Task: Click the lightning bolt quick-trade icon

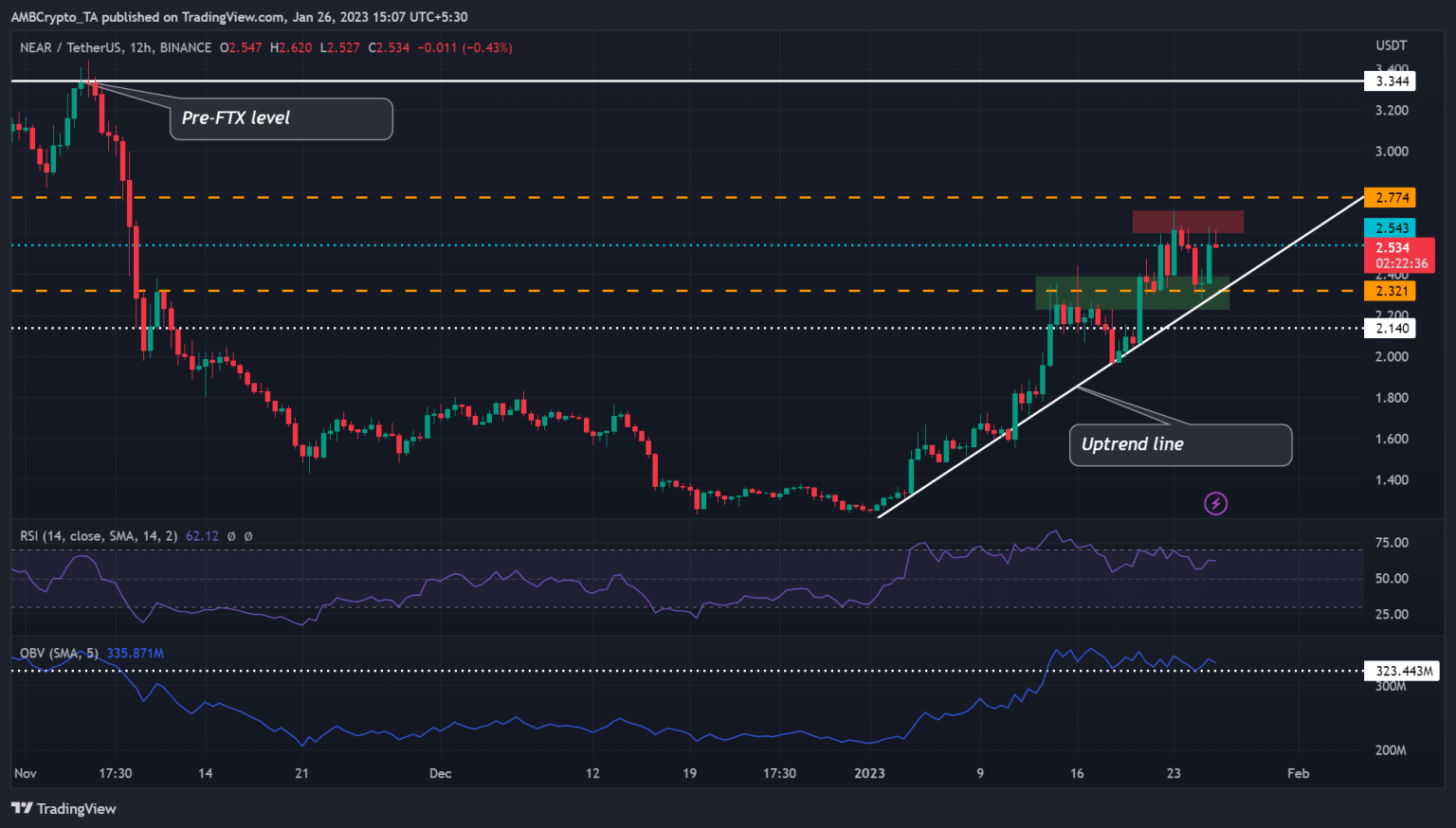Action: coord(1216,503)
